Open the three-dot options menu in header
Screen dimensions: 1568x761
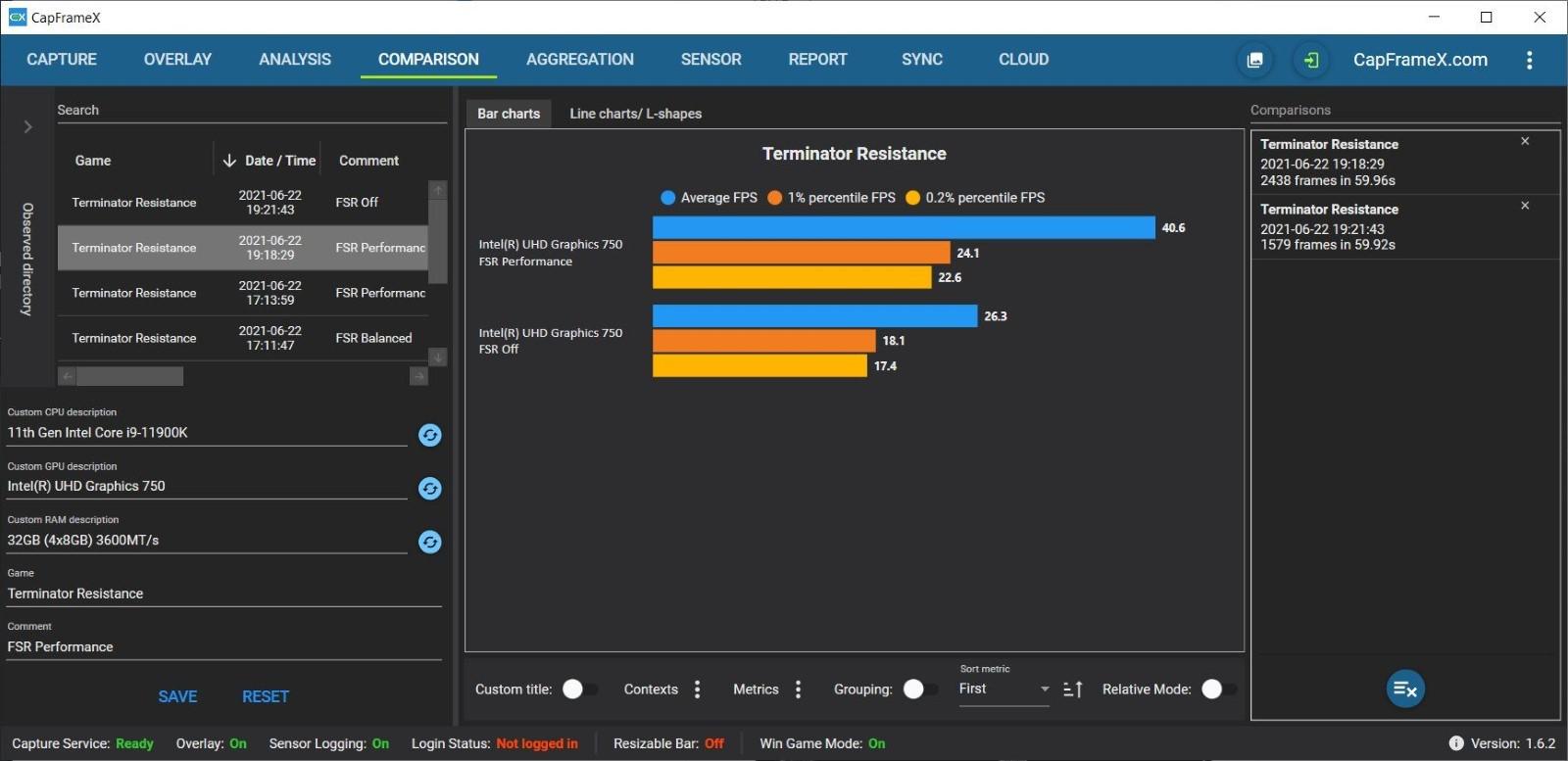(x=1529, y=60)
